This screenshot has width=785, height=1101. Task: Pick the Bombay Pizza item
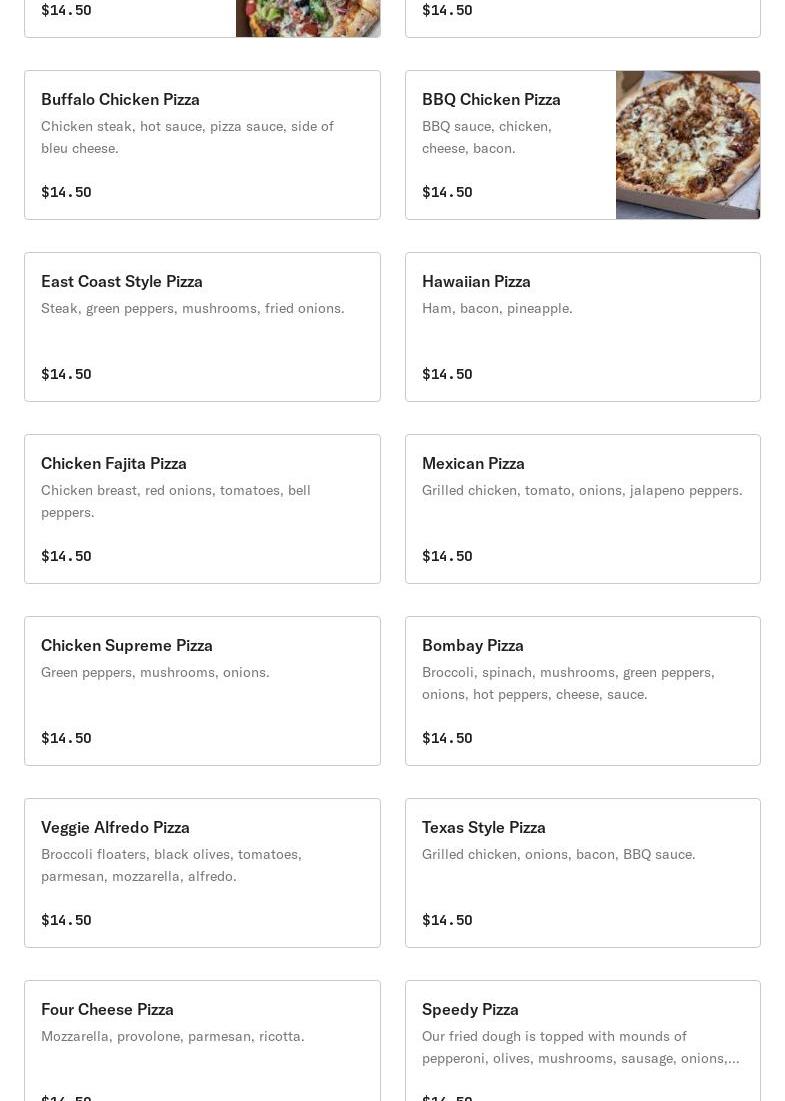(x=582, y=691)
